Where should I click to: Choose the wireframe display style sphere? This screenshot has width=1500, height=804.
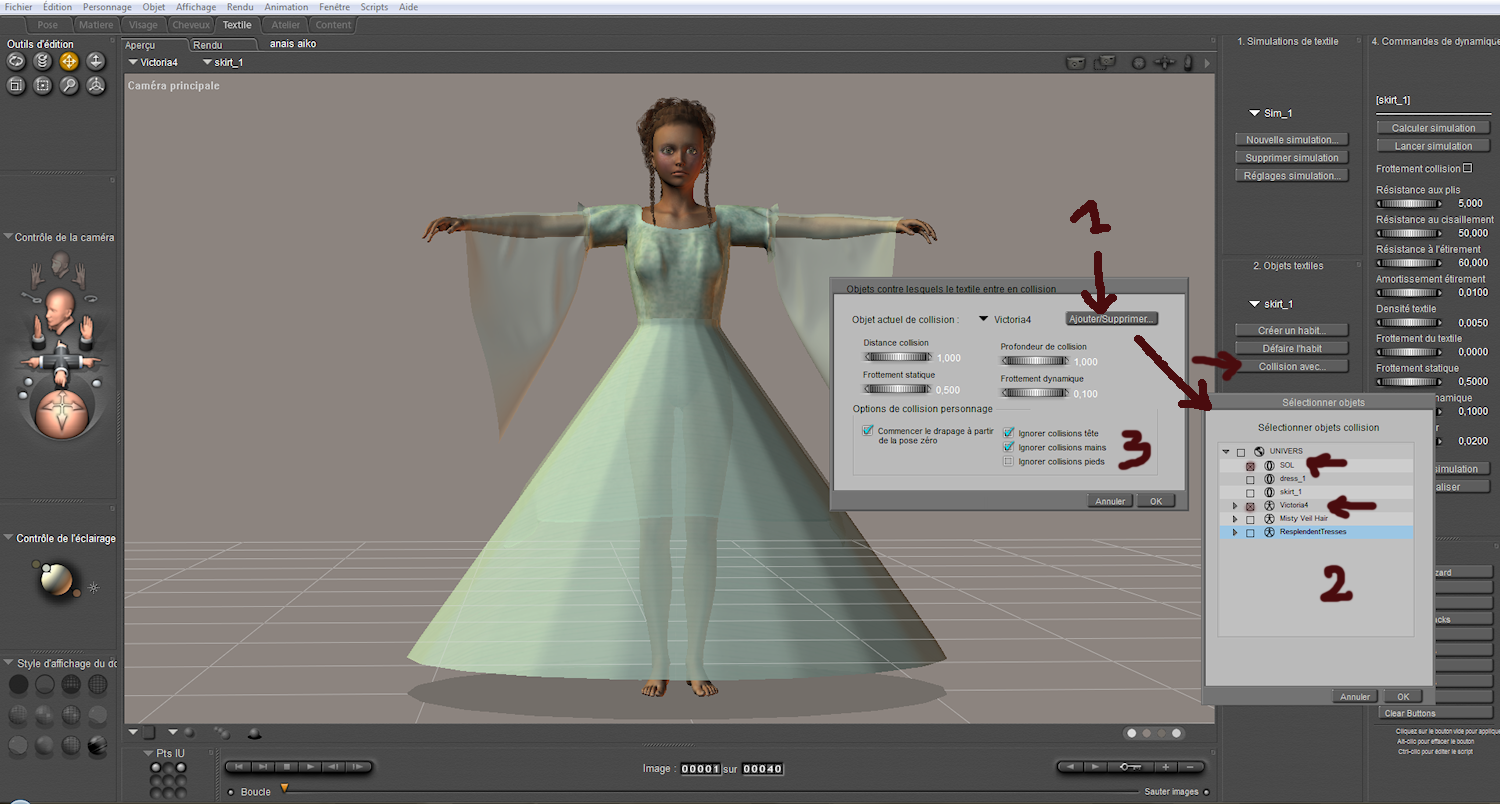(71, 684)
